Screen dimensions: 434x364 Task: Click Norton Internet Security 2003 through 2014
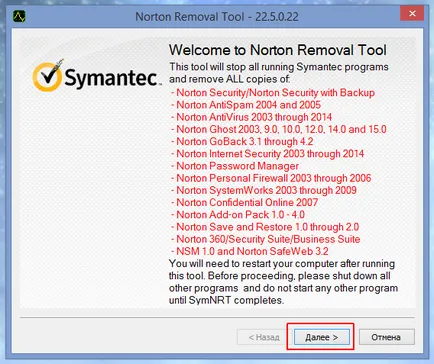pos(267,154)
